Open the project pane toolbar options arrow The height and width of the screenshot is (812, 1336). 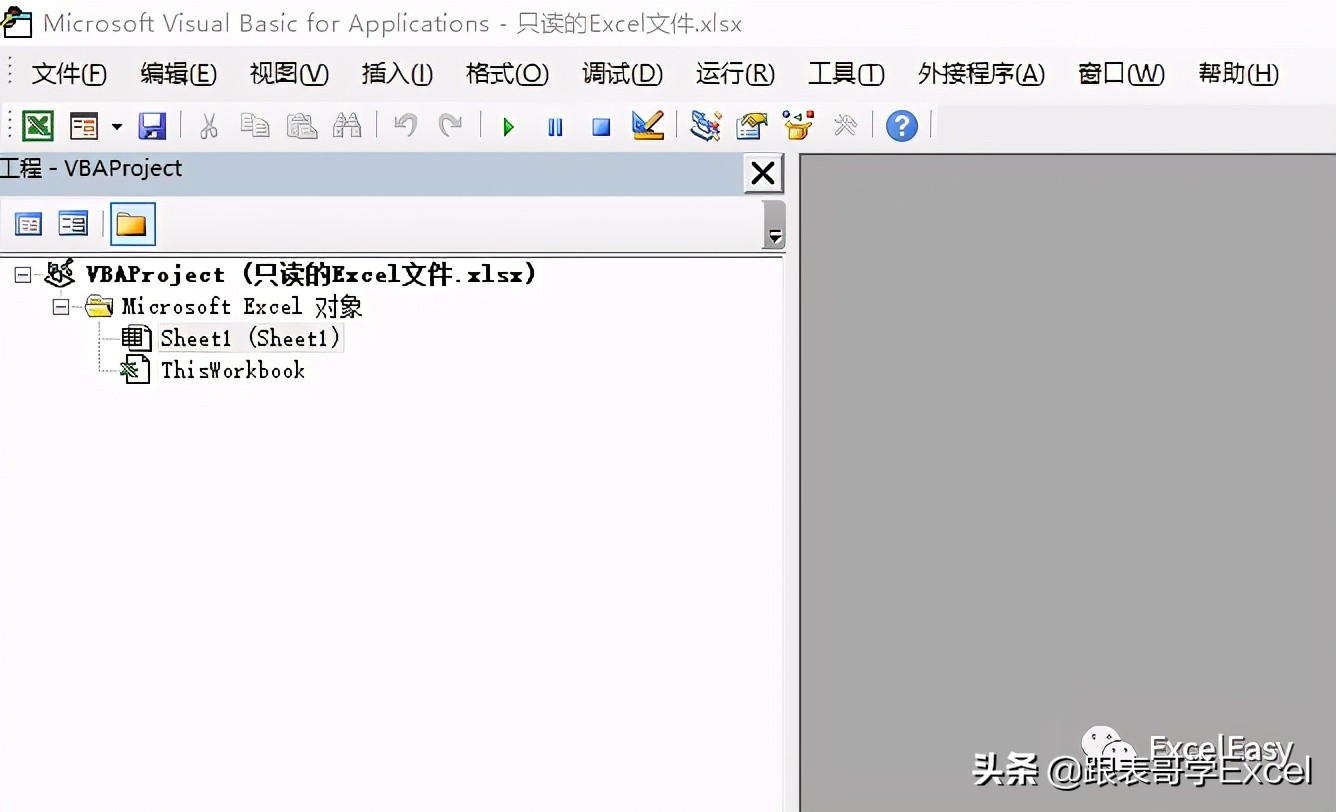click(774, 225)
